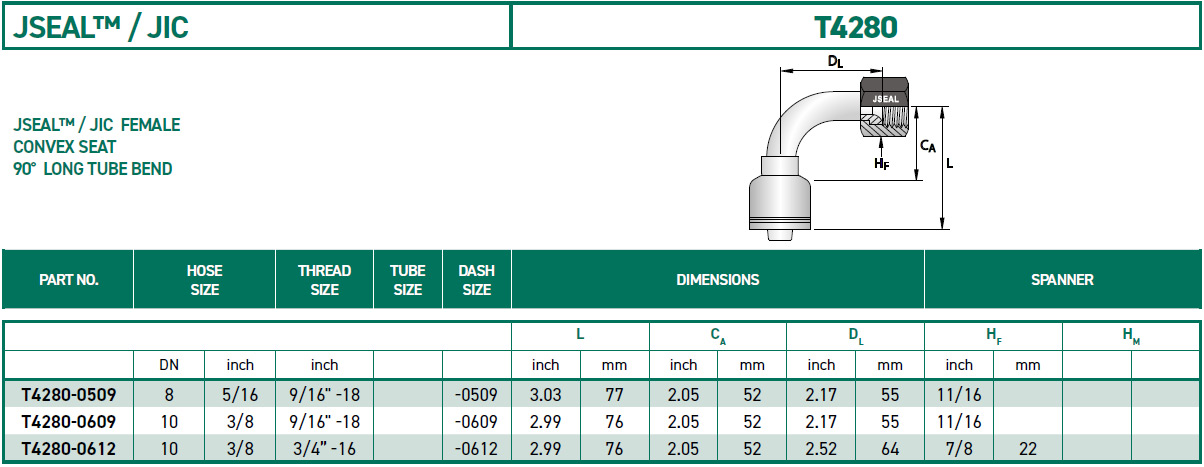Click the HF mm value 22

(x=1028, y=449)
